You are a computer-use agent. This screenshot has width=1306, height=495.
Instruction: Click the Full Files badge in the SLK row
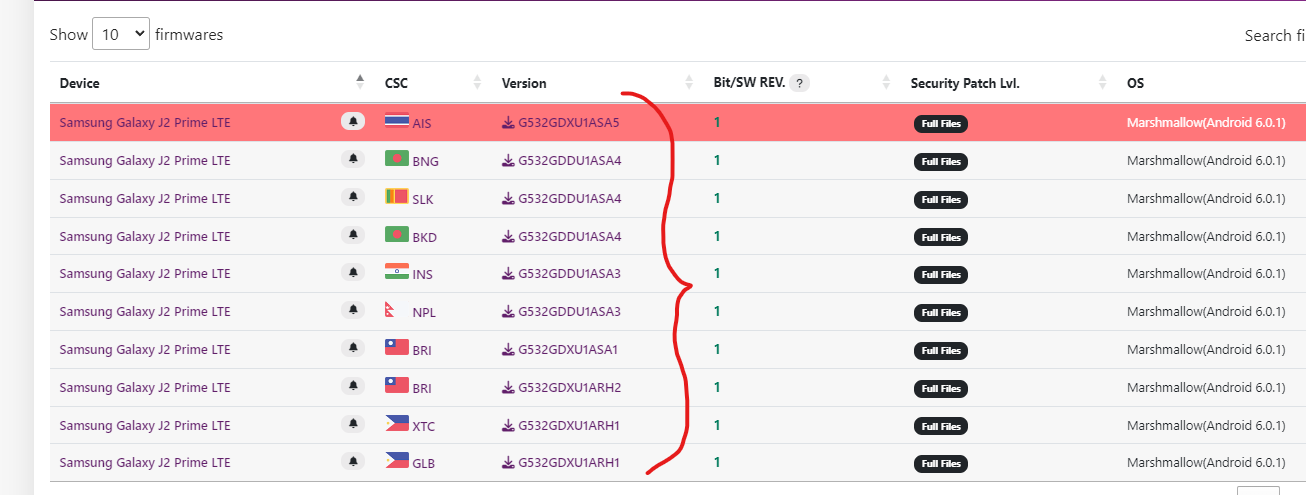click(940, 200)
